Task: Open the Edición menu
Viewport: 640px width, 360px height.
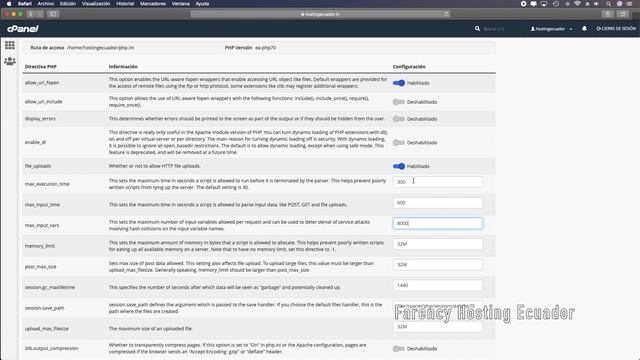Action: click(x=68, y=4)
